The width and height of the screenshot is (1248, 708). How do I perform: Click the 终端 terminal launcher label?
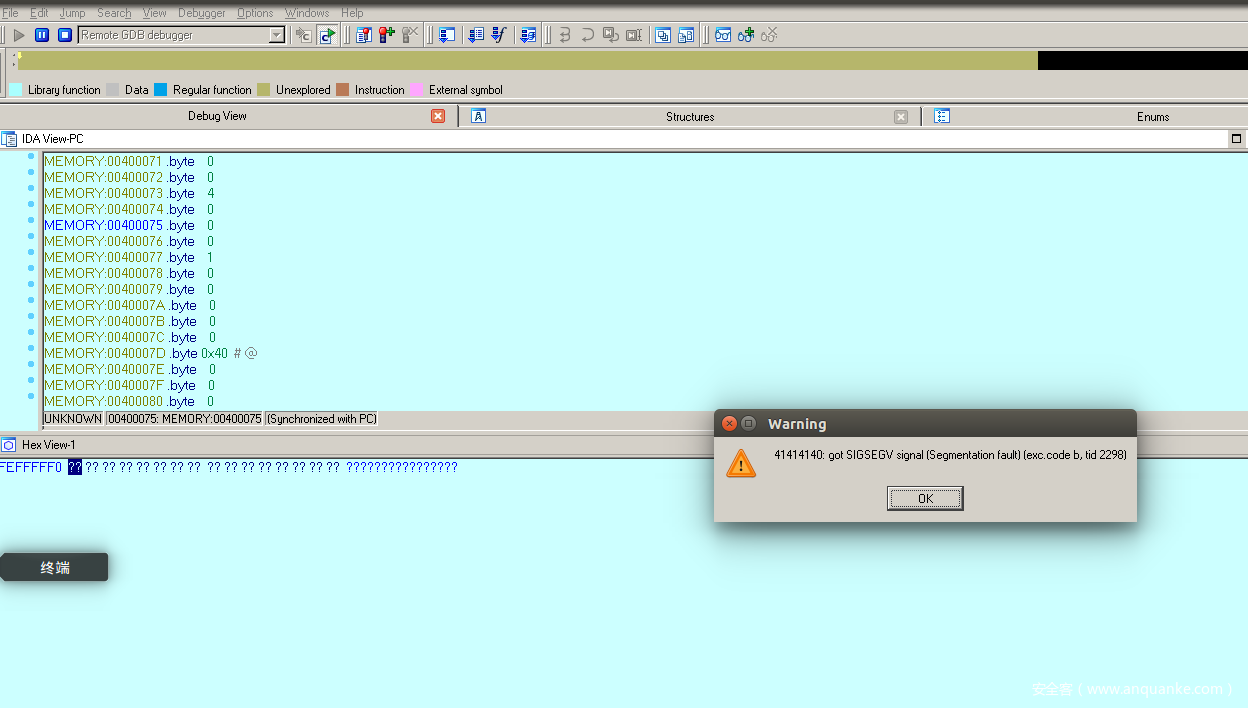pos(55,568)
